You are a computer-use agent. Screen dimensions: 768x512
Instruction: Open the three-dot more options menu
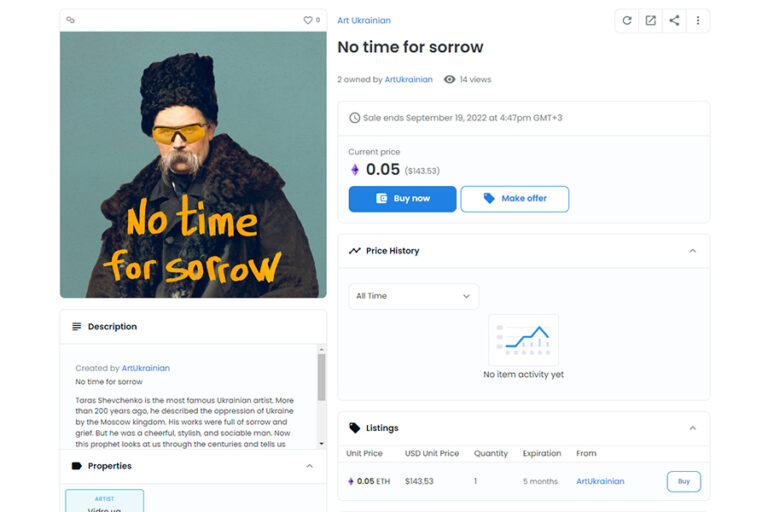pyautogui.click(x=698, y=21)
